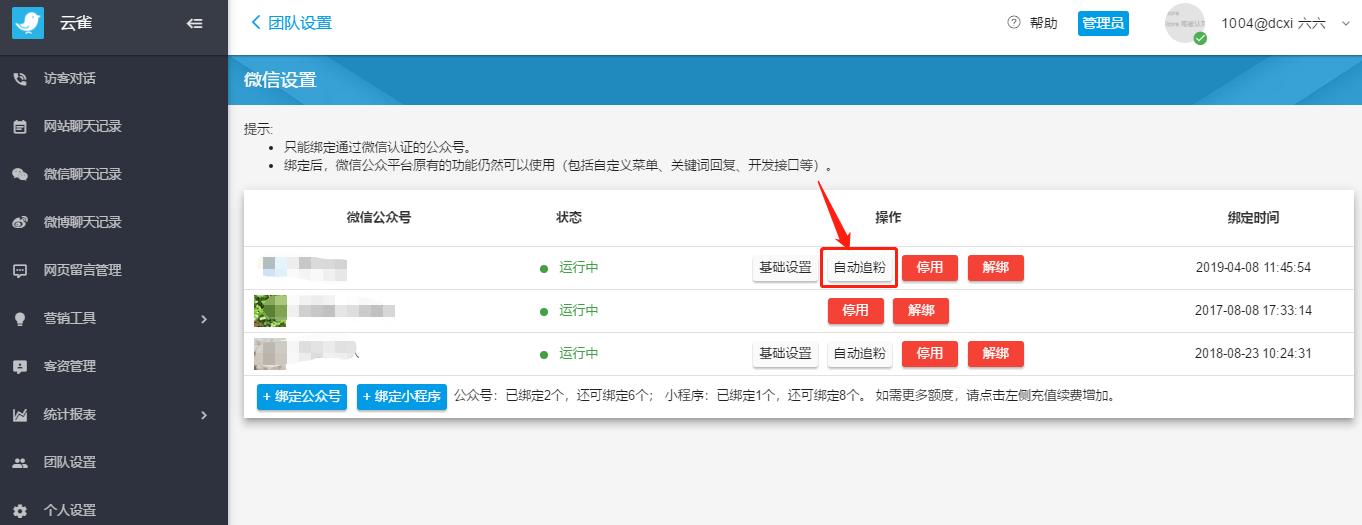This screenshot has width=1362, height=525.
Task: Open 网页留言管理 message icon
Action: tap(20, 270)
